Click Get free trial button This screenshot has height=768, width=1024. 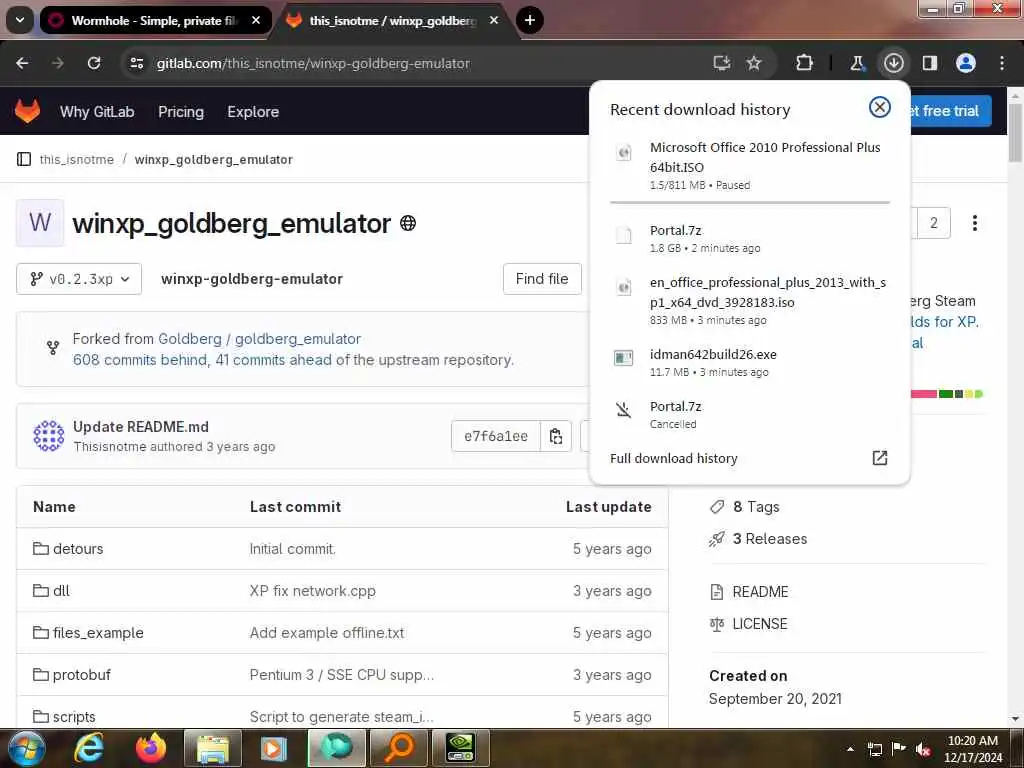(950, 111)
